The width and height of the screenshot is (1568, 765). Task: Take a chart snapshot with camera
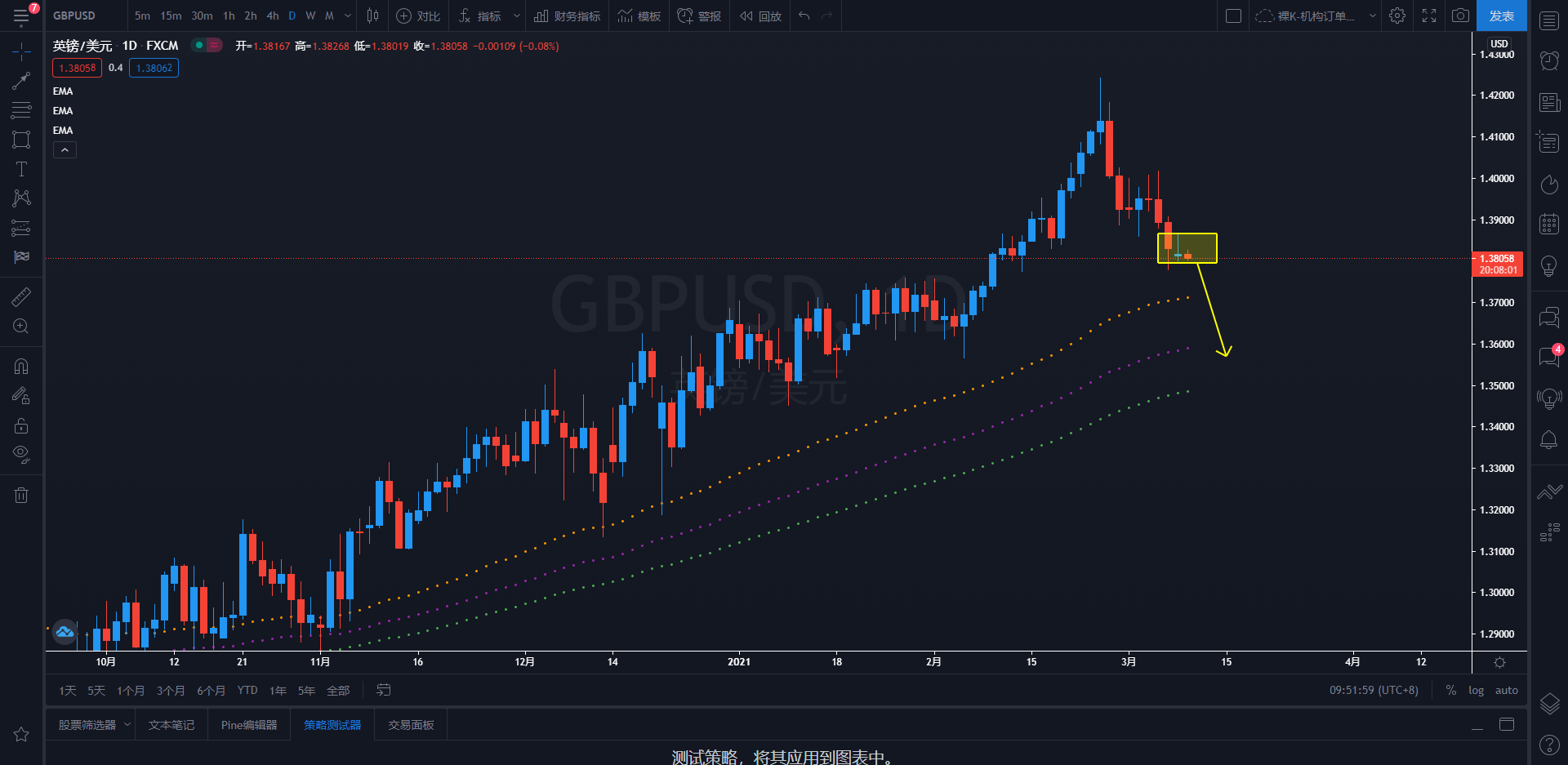tap(1460, 16)
